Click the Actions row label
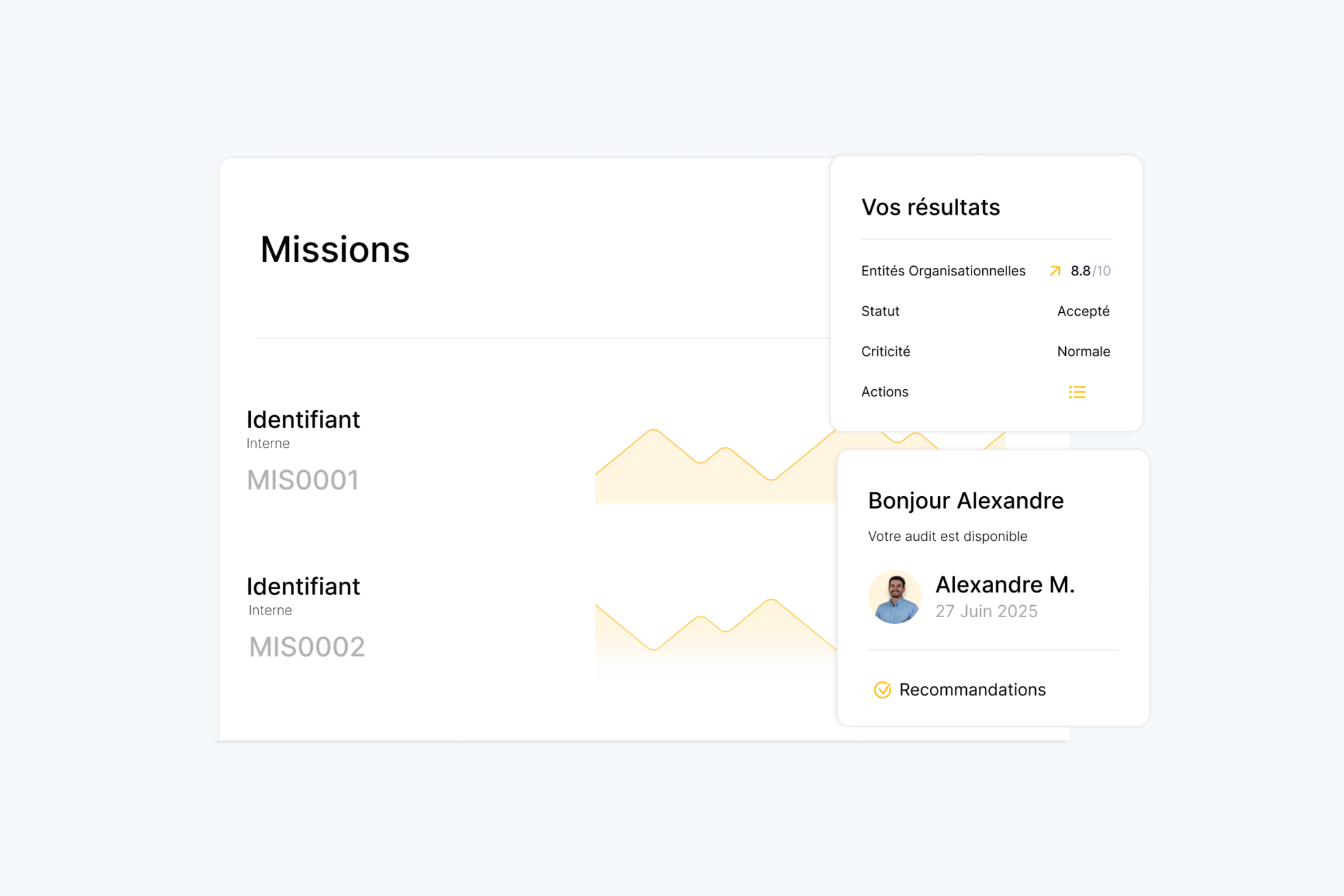Viewport: 1344px width, 896px height. [x=884, y=392]
